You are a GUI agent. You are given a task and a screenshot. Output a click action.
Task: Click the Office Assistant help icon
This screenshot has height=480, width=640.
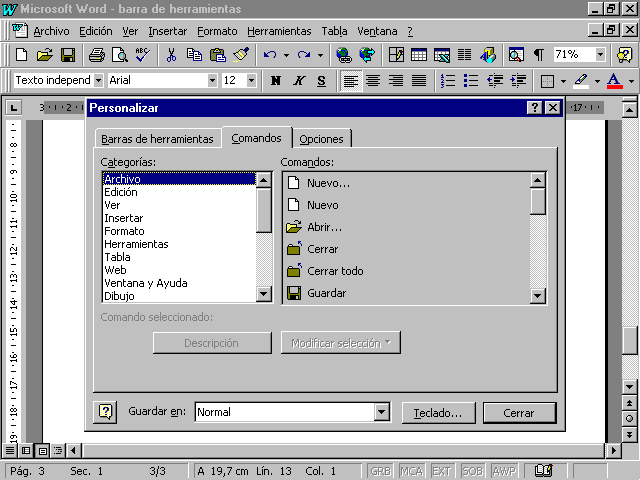pyautogui.click(x=624, y=55)
